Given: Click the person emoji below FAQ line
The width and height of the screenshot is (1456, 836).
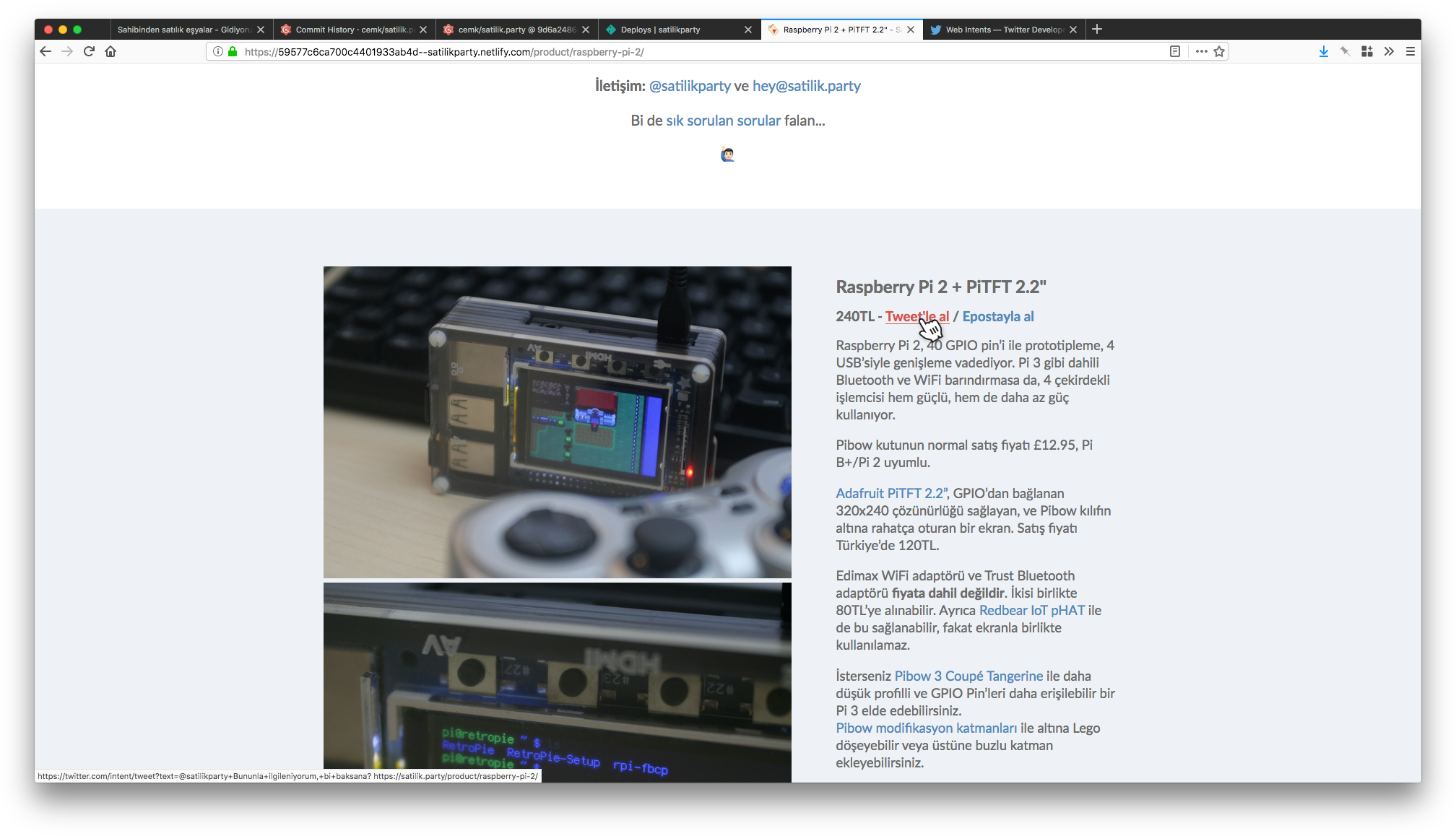Looking at the screenshot, I should click(727, 154).
